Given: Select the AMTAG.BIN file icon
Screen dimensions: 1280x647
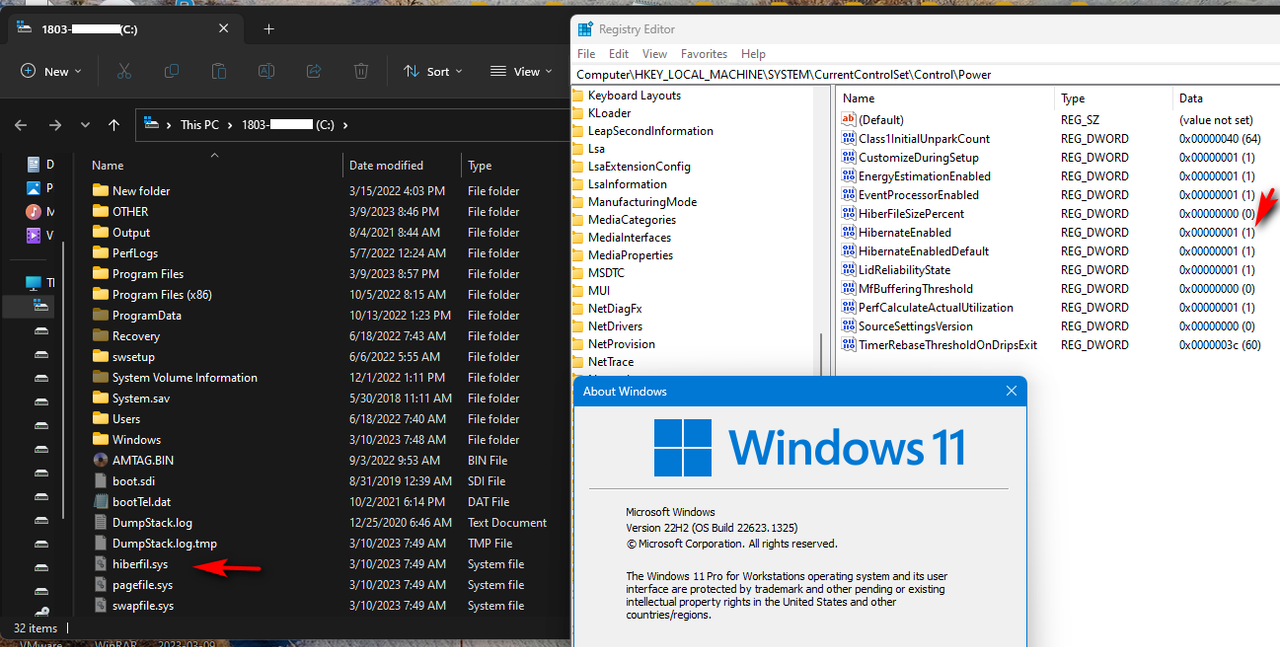Looking at the screenshot, I should click(x=100, y=460).
